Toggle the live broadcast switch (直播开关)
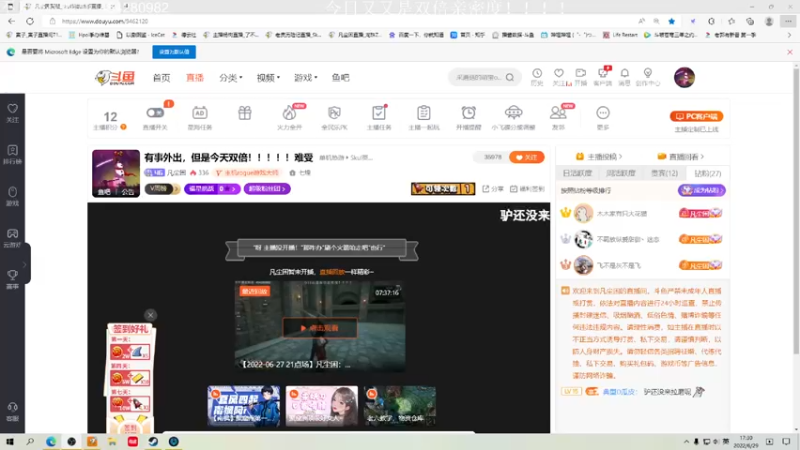This screenshot has width=800, height=450. (x=155, y=113)
